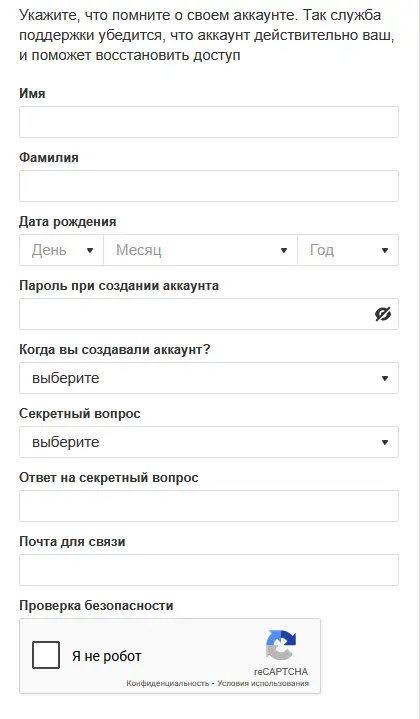Expand the Когда вы создавали аккаунт dropdown
Viewport: 420px width, 719px height.
(x=209, y=378)
